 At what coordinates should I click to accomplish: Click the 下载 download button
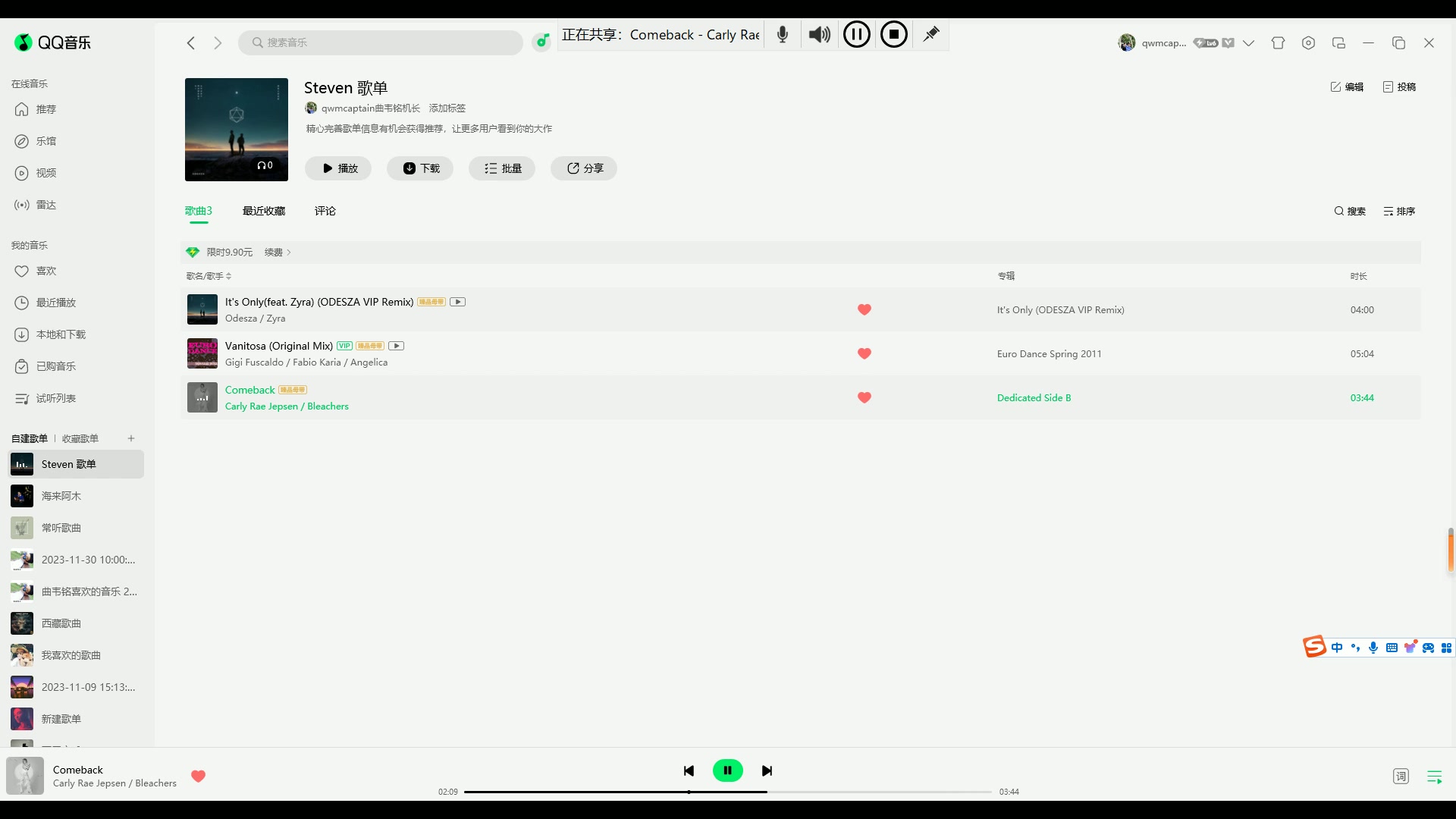click(x=420, y=168)
